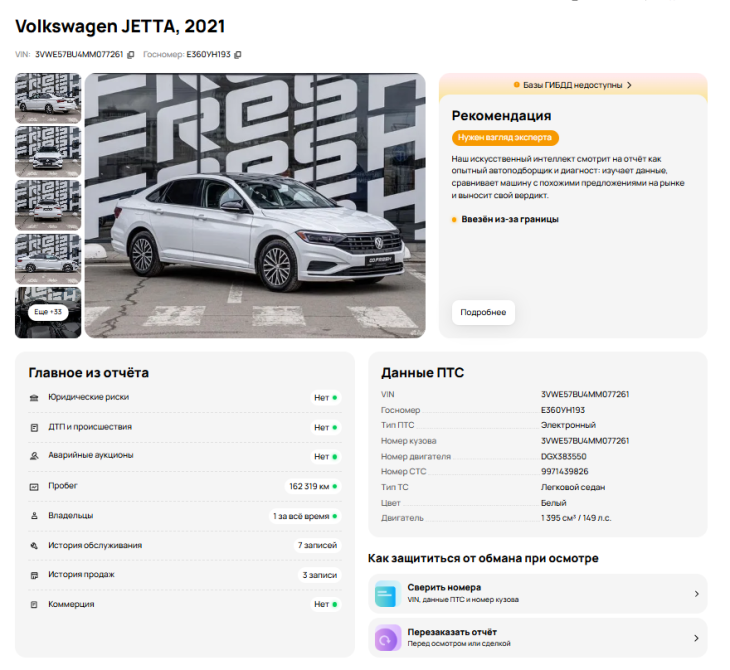This screenshot has height=670, width=730.
Task: Select the second front-view car thumbnail
Action: (x=48, y=151)
